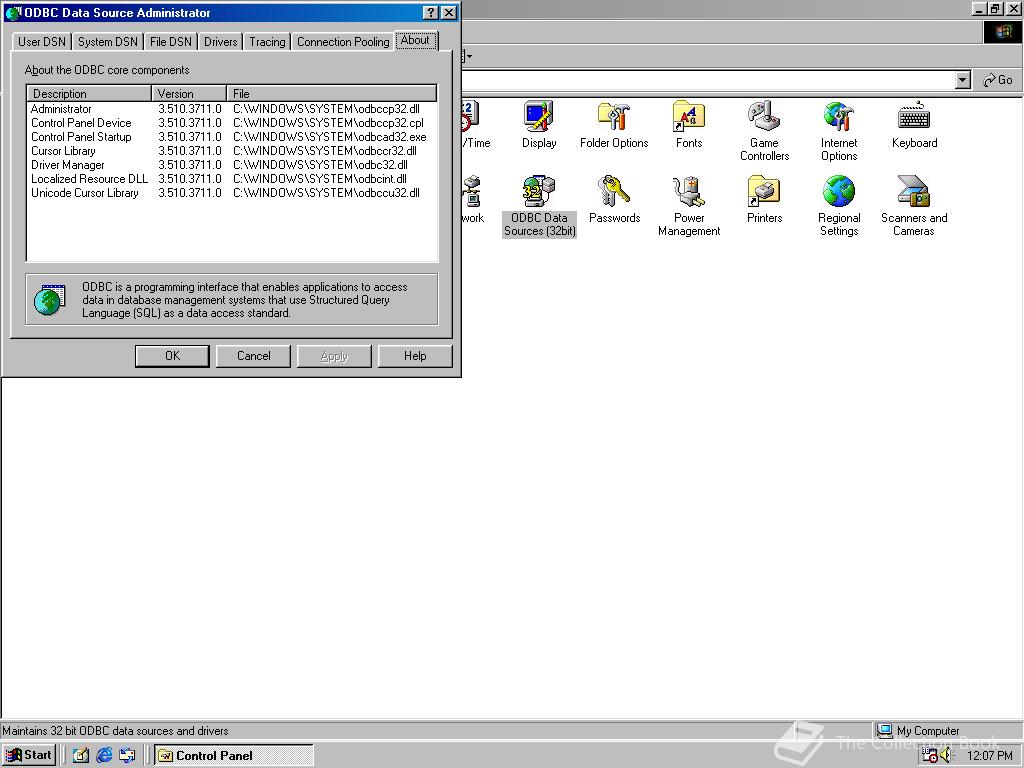The image size is (1024, 768).
Task: Click the Help button in ODBC dialog
Action: point(415,356)
